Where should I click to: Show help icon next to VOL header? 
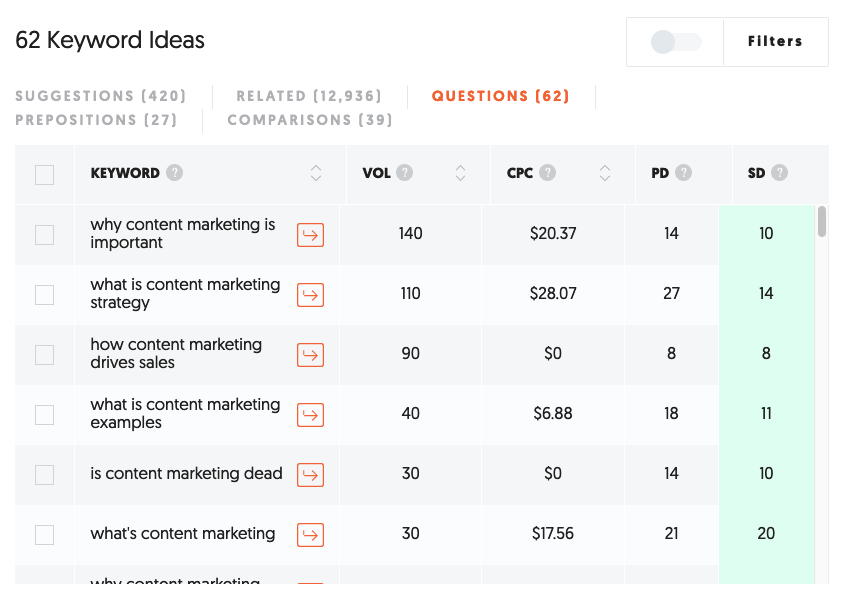tap(404, 173)
